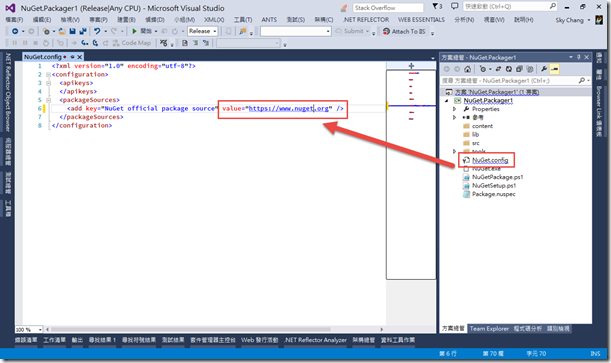Collapse the packageSources element outline node
The image size is (611, 363).
pos(48,100)
